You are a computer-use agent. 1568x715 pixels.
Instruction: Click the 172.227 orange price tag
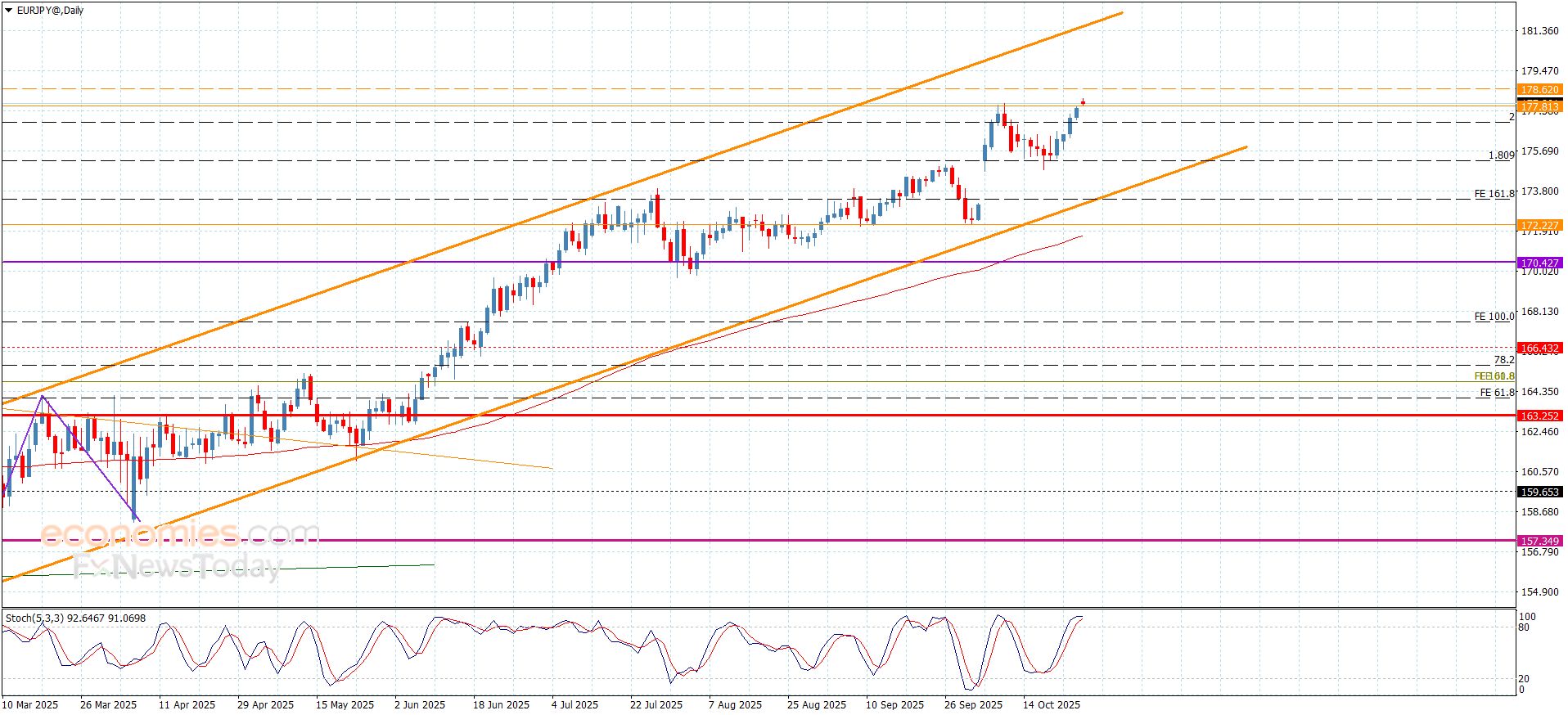tap(1539, 225)
